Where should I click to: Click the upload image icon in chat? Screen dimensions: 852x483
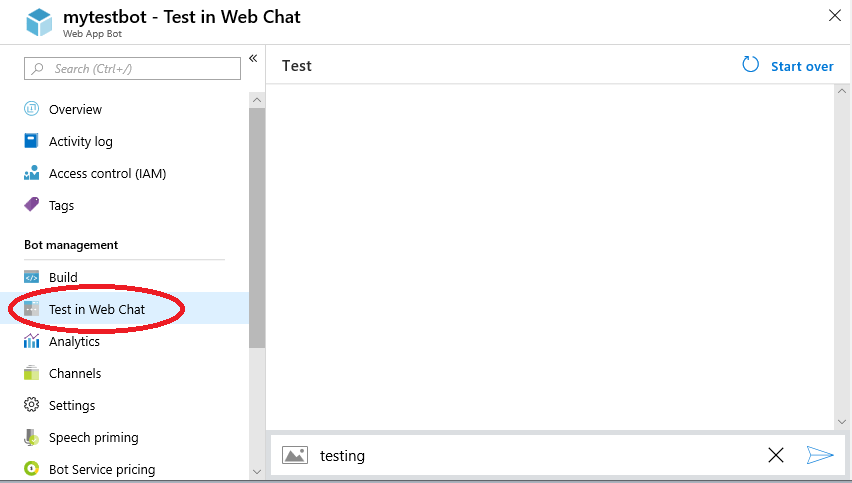pyautogui.click(x=295, y=455)
